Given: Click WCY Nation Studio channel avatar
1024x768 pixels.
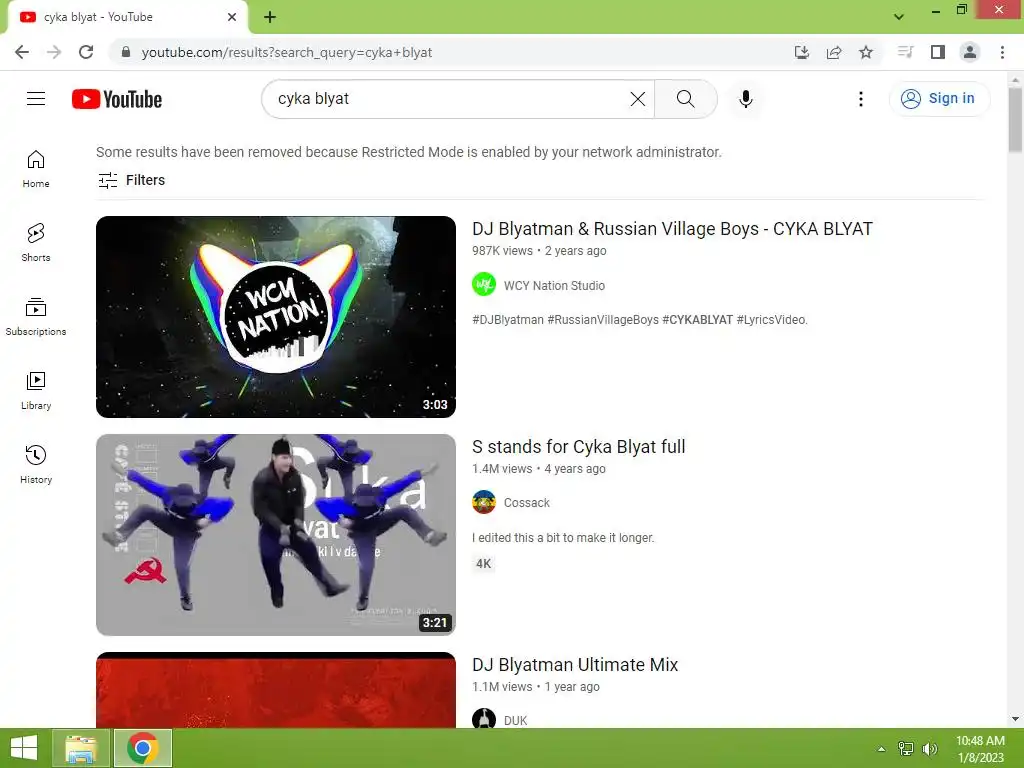Looking at the screenshot, I should (484, 285).
